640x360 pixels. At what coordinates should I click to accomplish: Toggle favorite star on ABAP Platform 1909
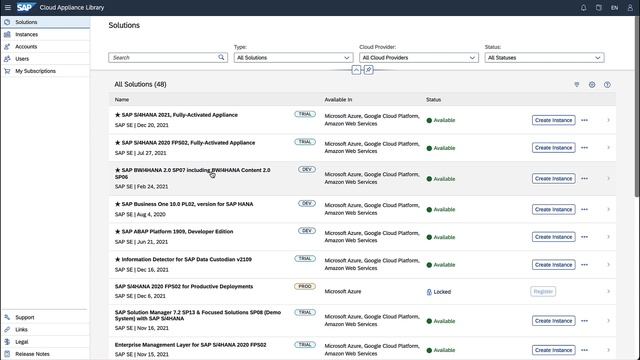coord(118,231)
